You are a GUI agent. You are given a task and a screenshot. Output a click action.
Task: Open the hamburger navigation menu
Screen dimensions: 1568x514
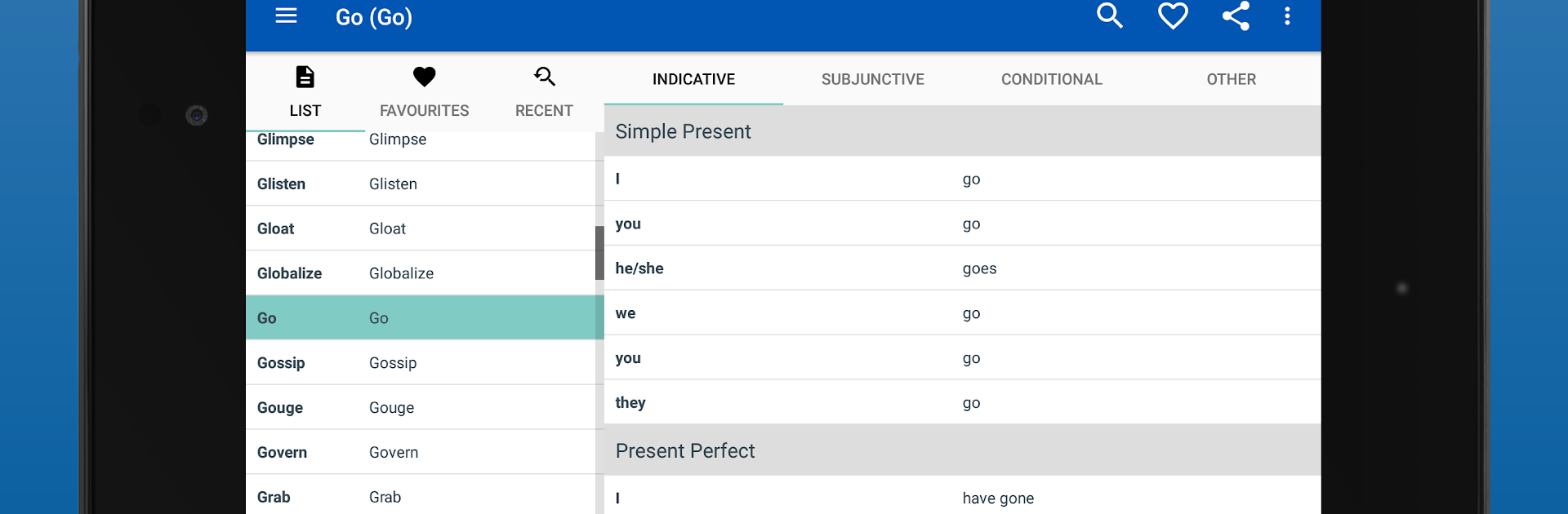[286, 16]
